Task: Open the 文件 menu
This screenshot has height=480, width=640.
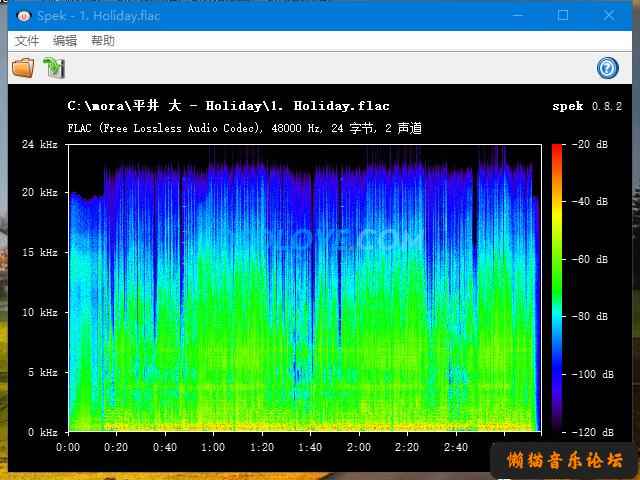Action: point(27,41)
